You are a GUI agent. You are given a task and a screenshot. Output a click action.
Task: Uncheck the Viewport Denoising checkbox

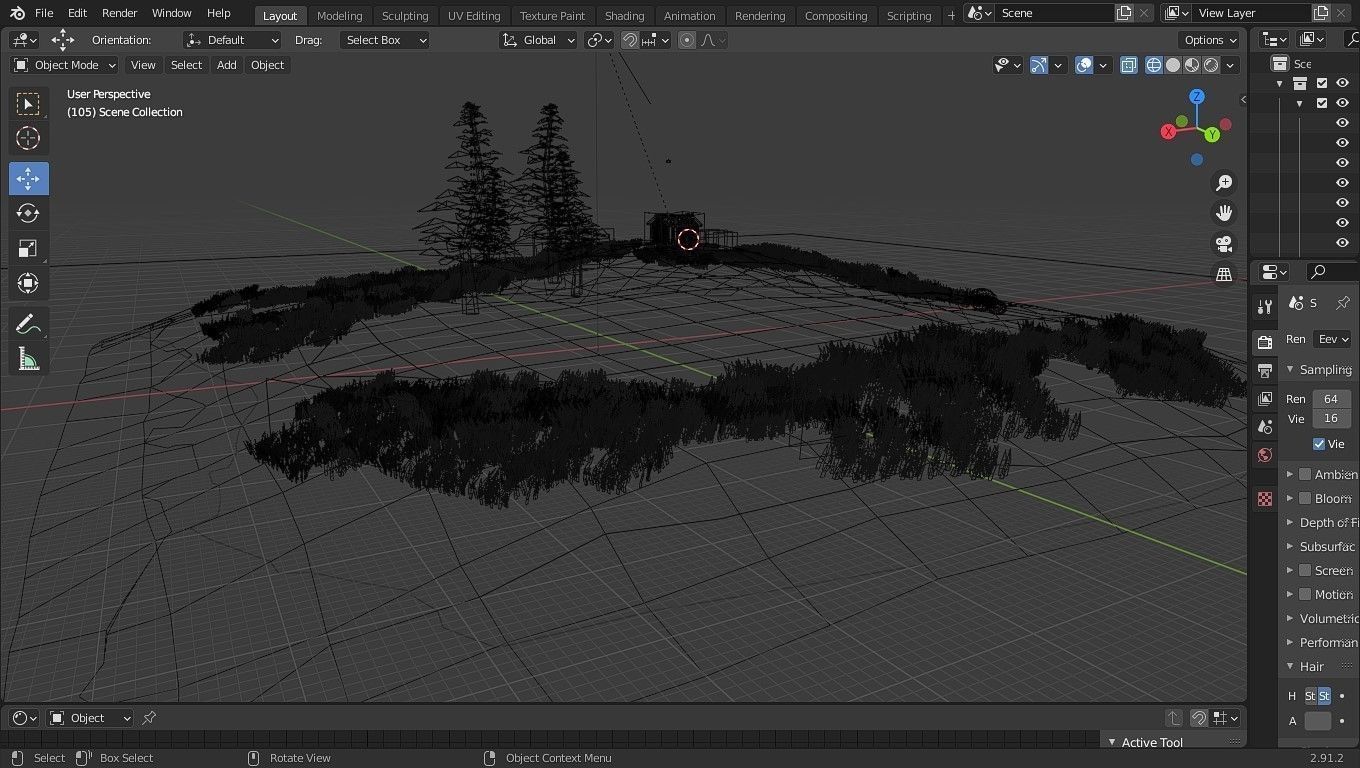(1319, 444)
